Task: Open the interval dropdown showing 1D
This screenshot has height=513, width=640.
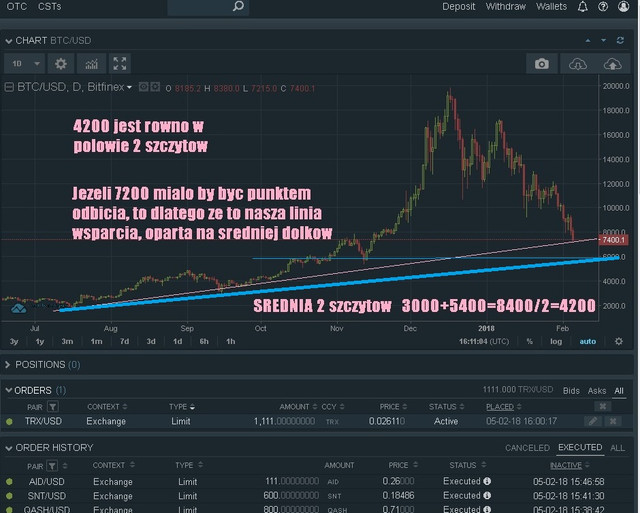Action: [x=24, y=64]
